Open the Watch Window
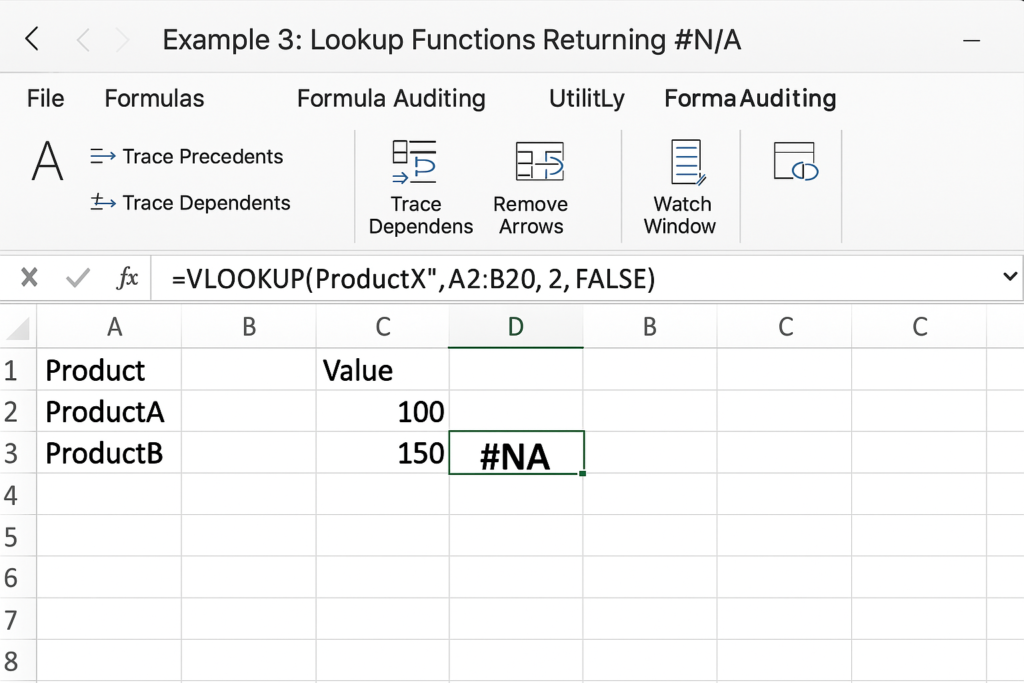The image size is (1024, 683). click(687, 162)
